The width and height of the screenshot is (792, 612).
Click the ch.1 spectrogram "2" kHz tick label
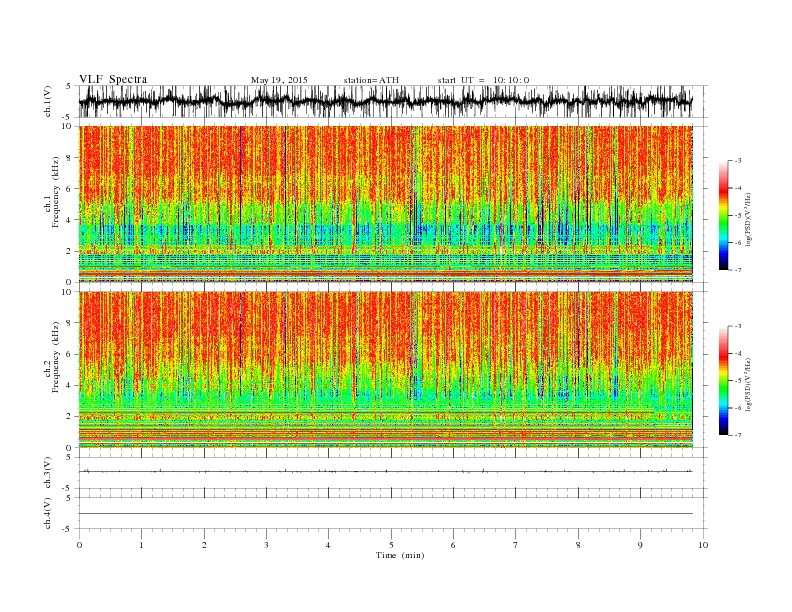(70, 251)
